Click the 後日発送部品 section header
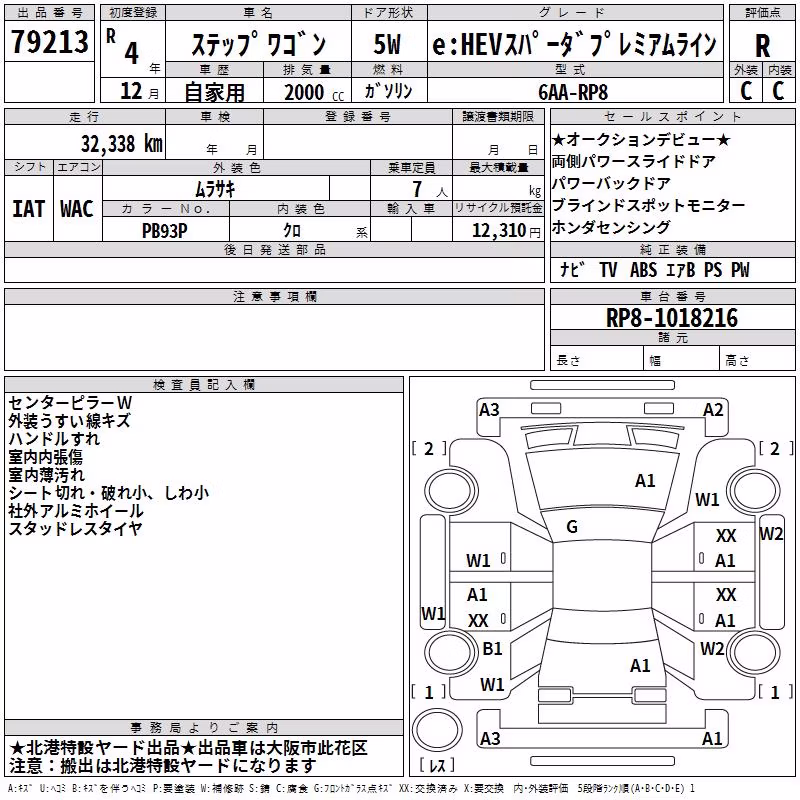The height and width of the screenshot is (800, 800). pos(274,249)
